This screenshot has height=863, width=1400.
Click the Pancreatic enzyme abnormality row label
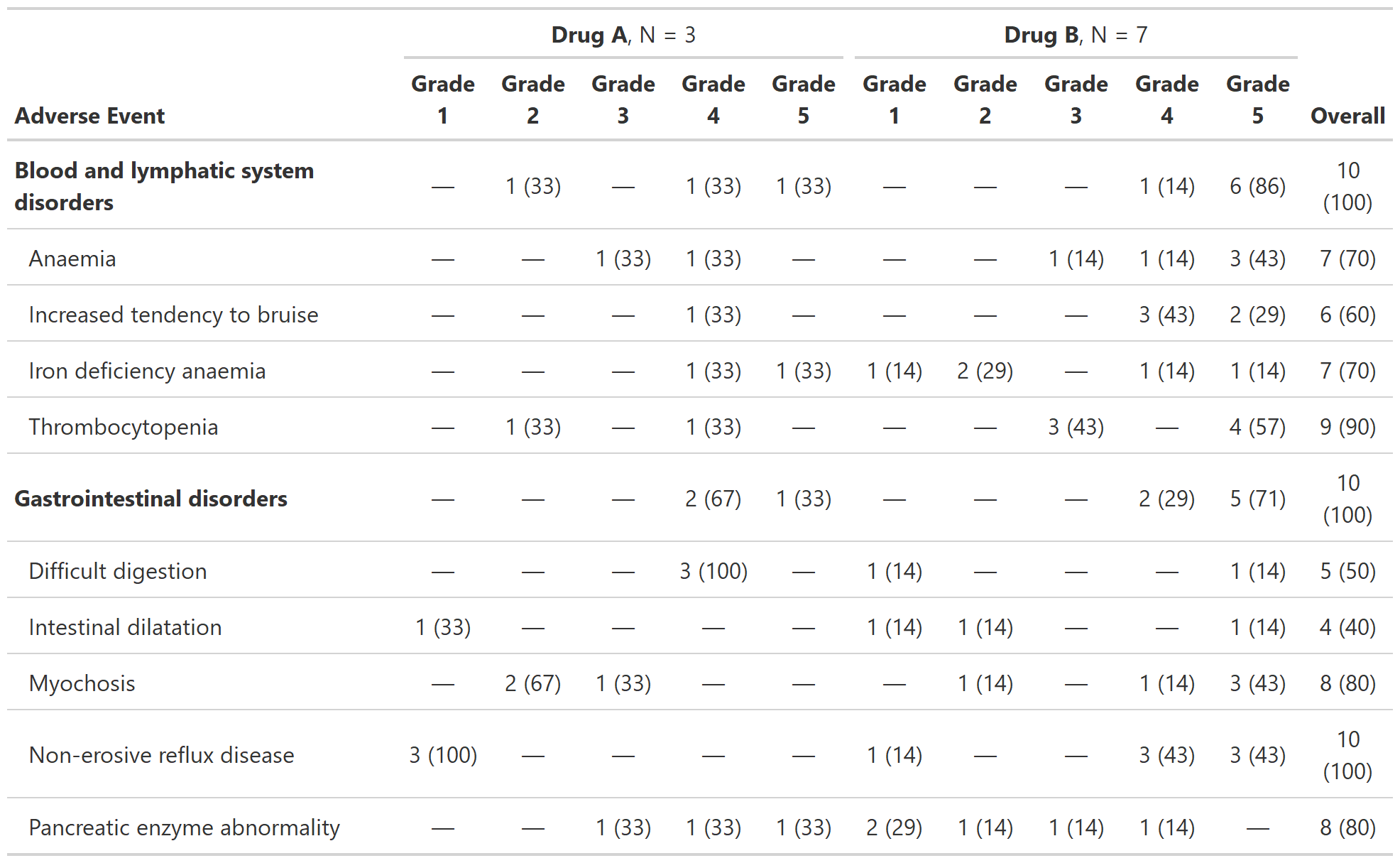point(184,827)
